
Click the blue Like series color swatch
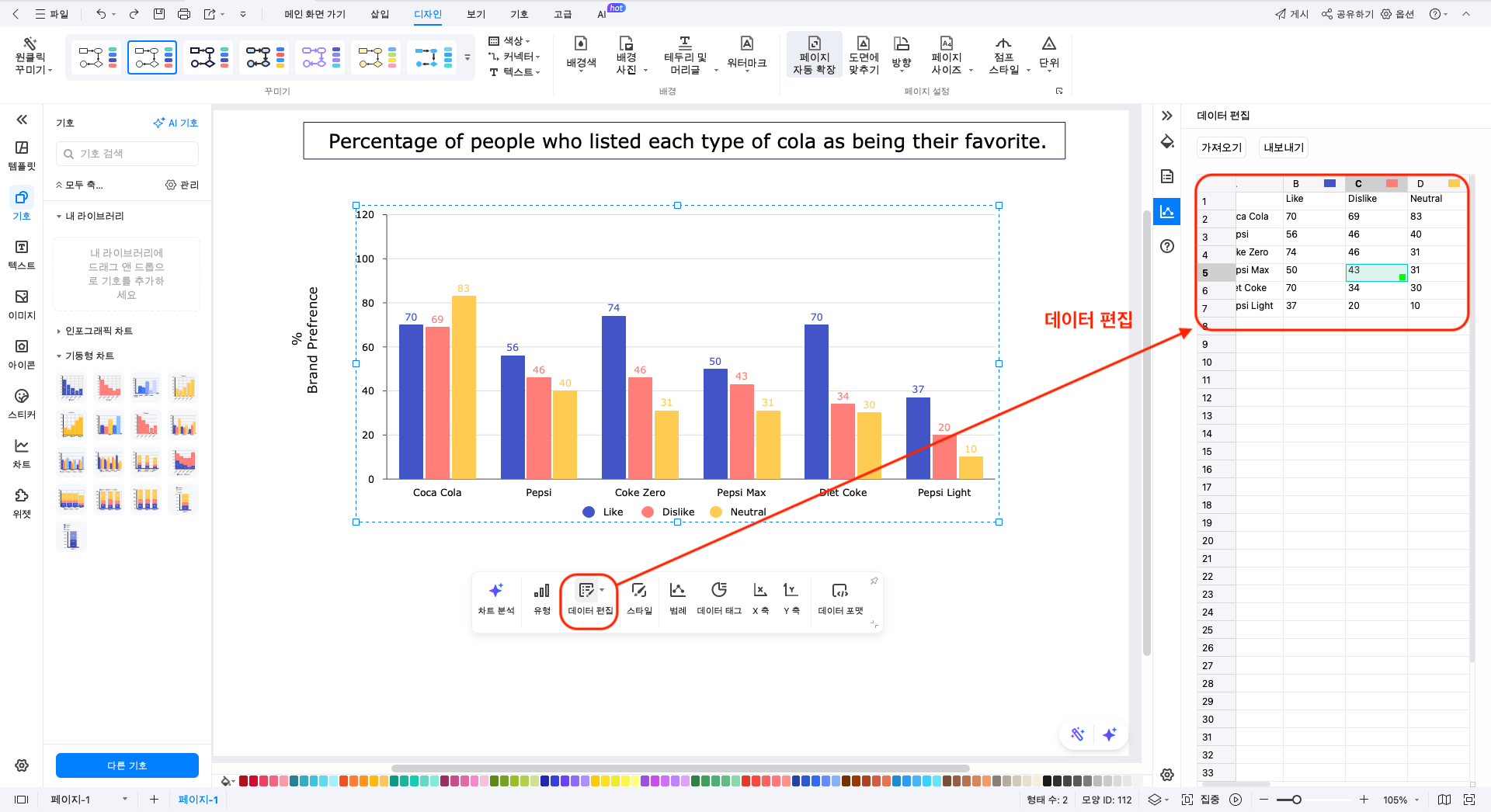1329,184
